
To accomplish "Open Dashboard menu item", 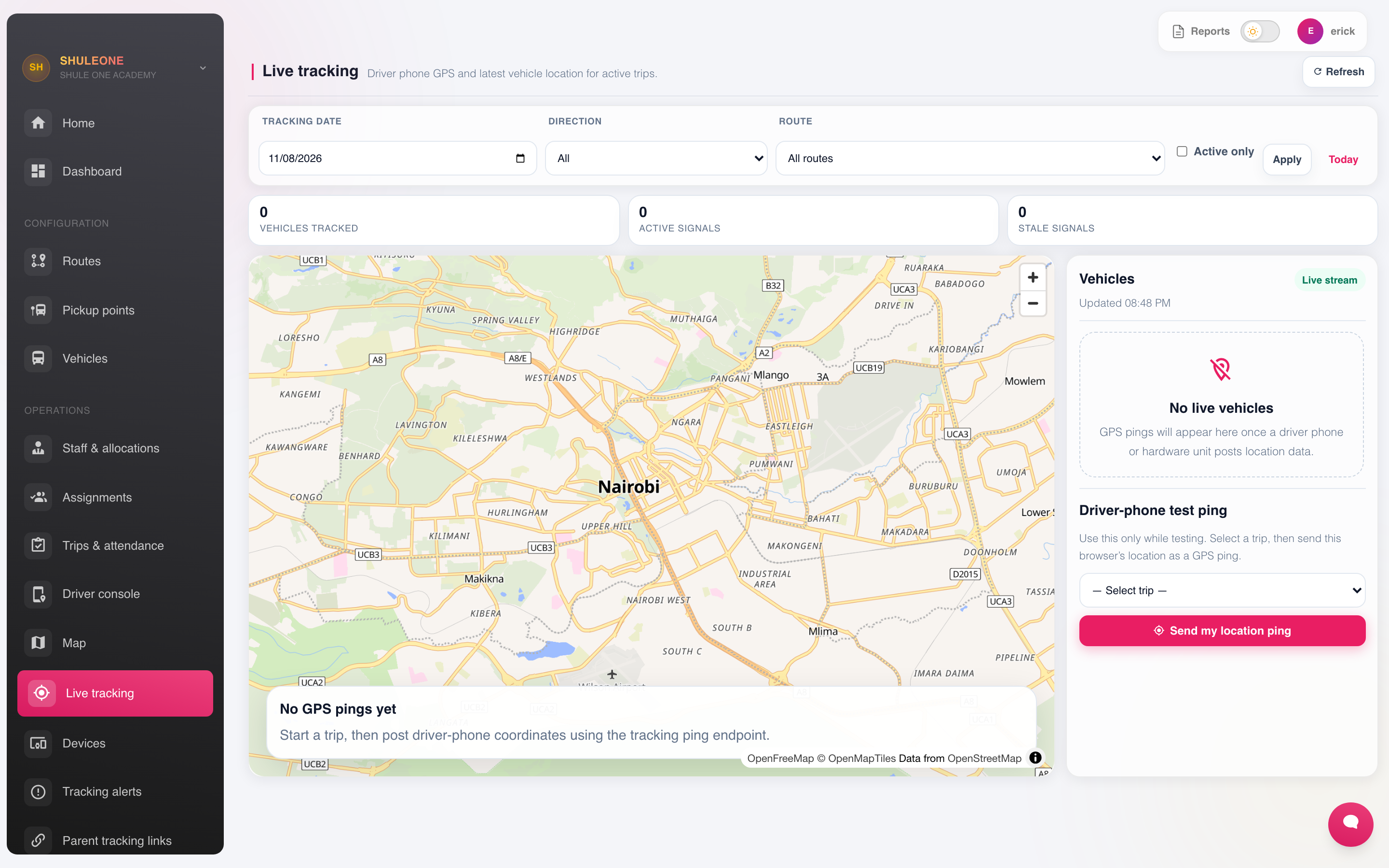I will coord(115,171).
